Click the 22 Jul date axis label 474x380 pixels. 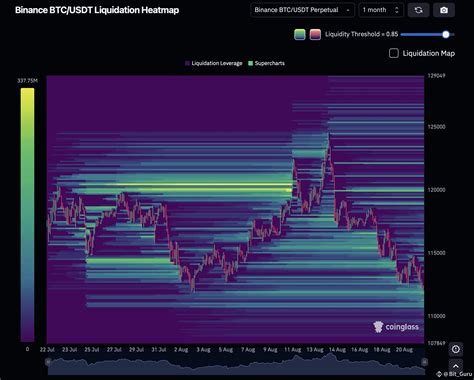click(x=47, y=350)
